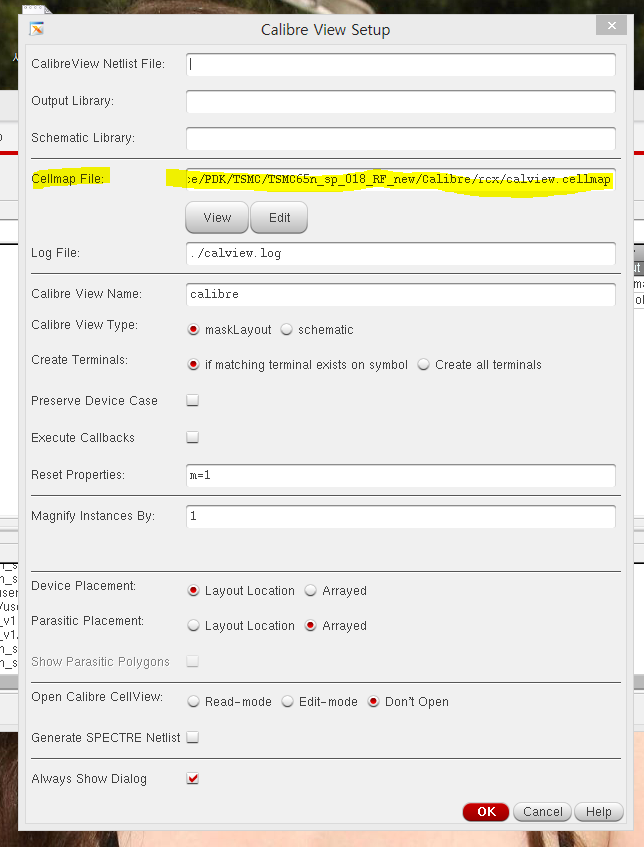Viewport: 644px width, 847px height.
Task: Click the Cancel button
Action: (x=542, y=811)
